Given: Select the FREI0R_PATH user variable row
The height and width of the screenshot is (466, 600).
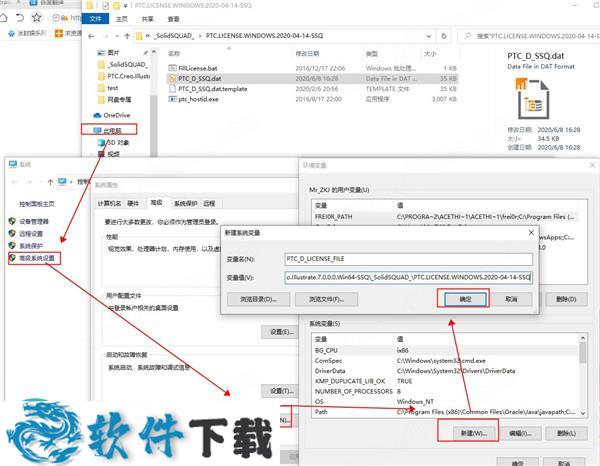Looking at the screenshot, I should [x=446, y=217].
